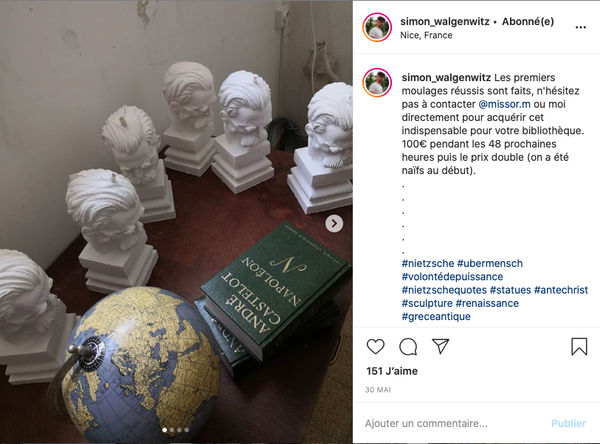Click the Publier button
This screenshot has height=444, width=600.
(x=569, y=423)
